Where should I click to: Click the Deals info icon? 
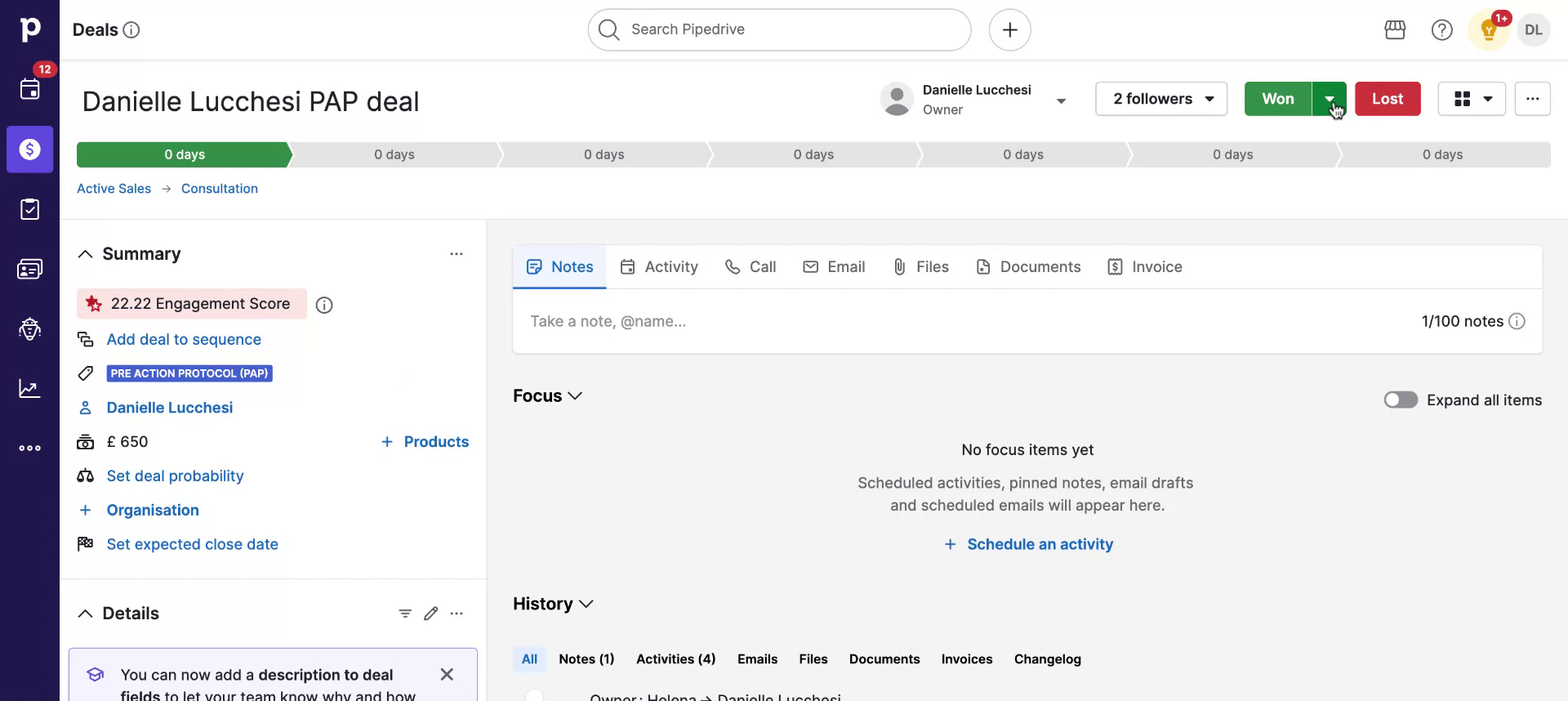coord(131,30)
